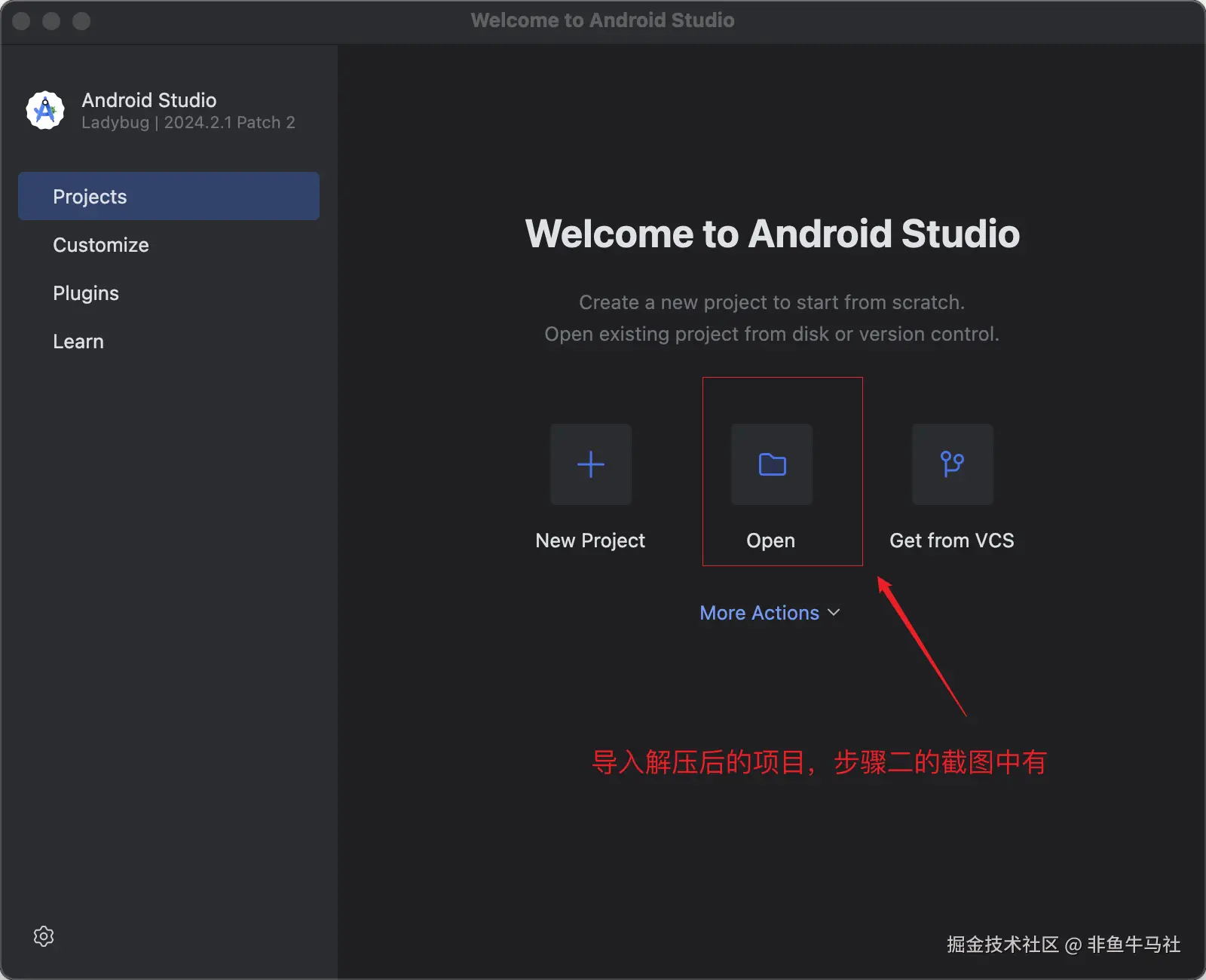Viewport: 1206px width, 980px height.
Task: Click "Open existing project from disk or version control." text
Action: coord(772,334)
